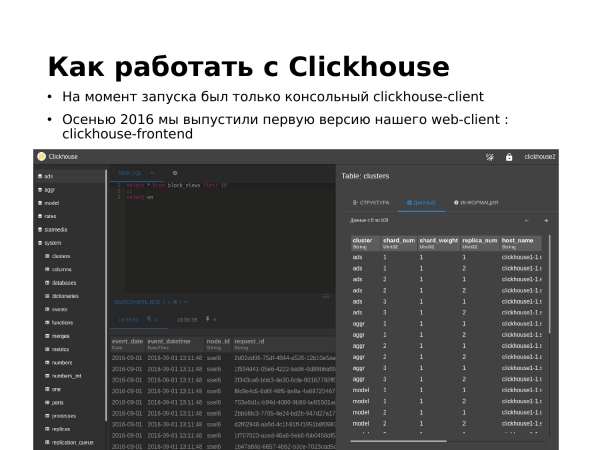Screen dimensions: 600x450
Task: Go to previous page of clusters data
Action: (527, 220)
